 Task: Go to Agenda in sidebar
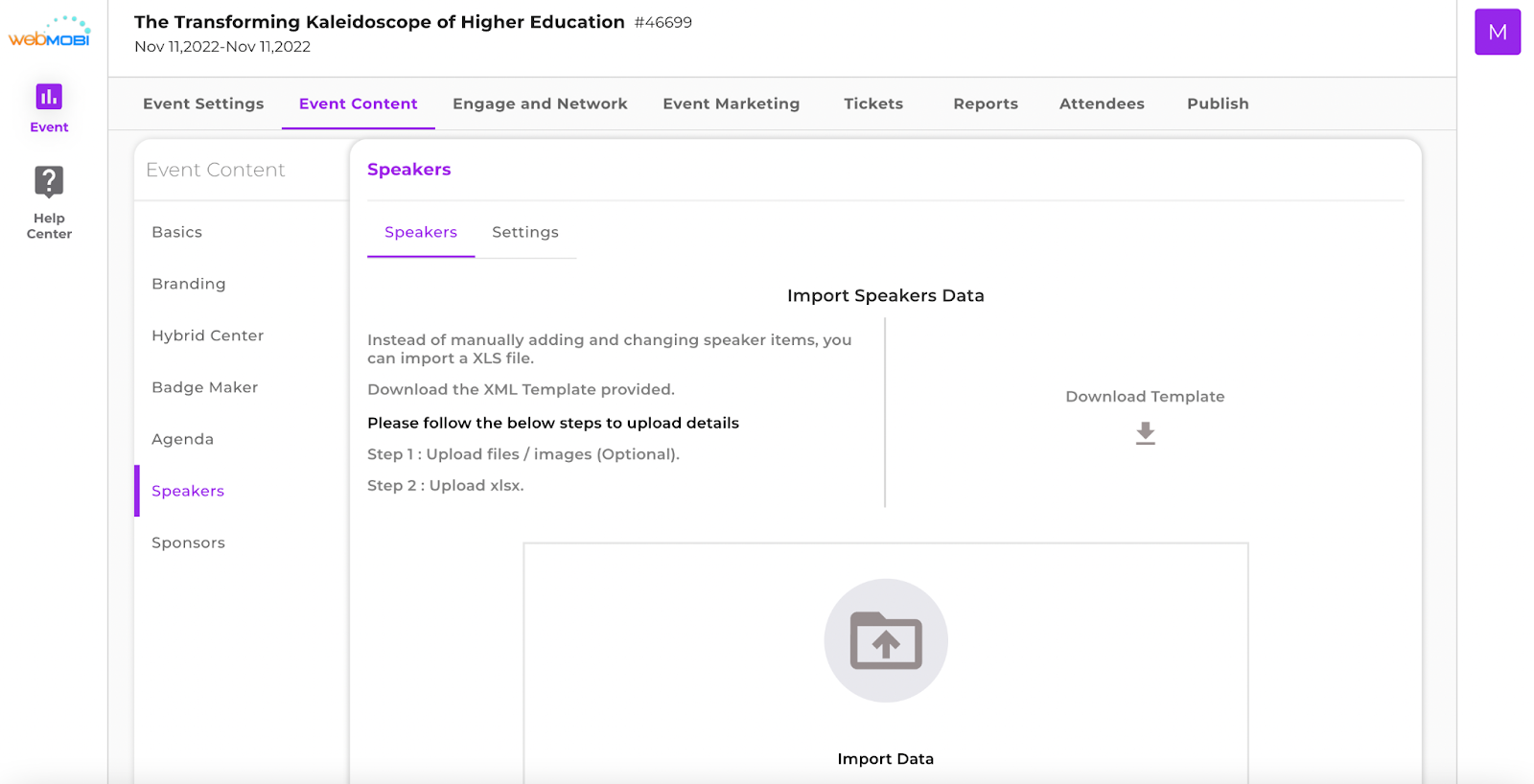coord(183,439)
